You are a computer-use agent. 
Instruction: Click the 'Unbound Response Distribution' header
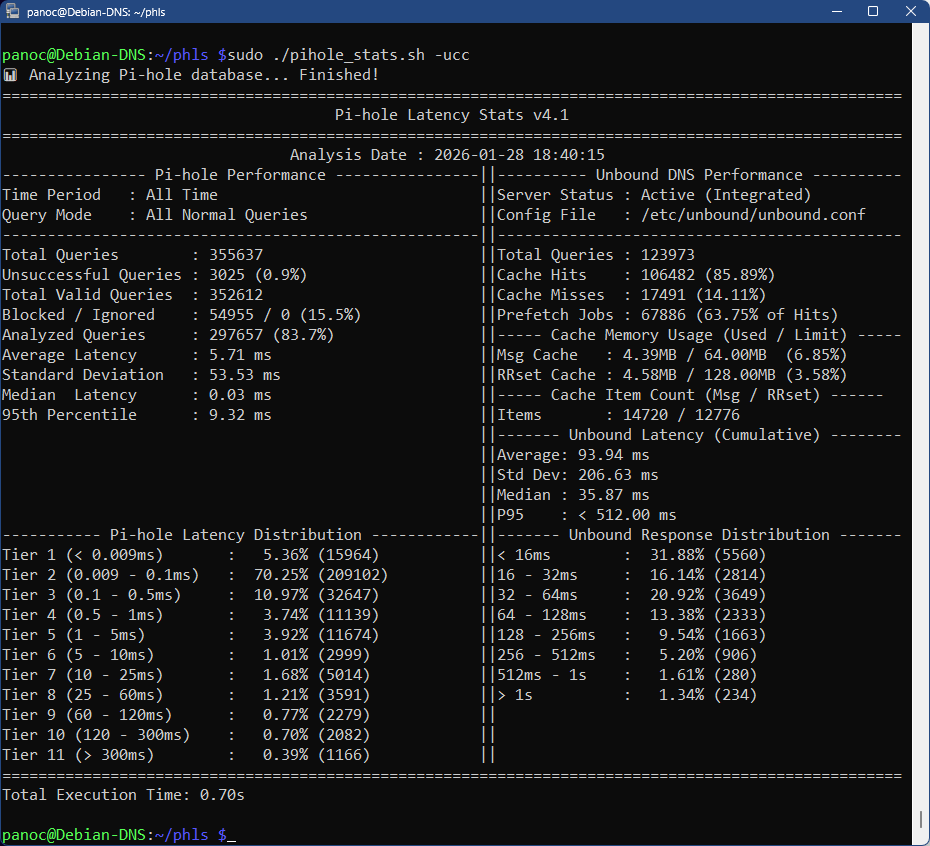tap(699, 535)
